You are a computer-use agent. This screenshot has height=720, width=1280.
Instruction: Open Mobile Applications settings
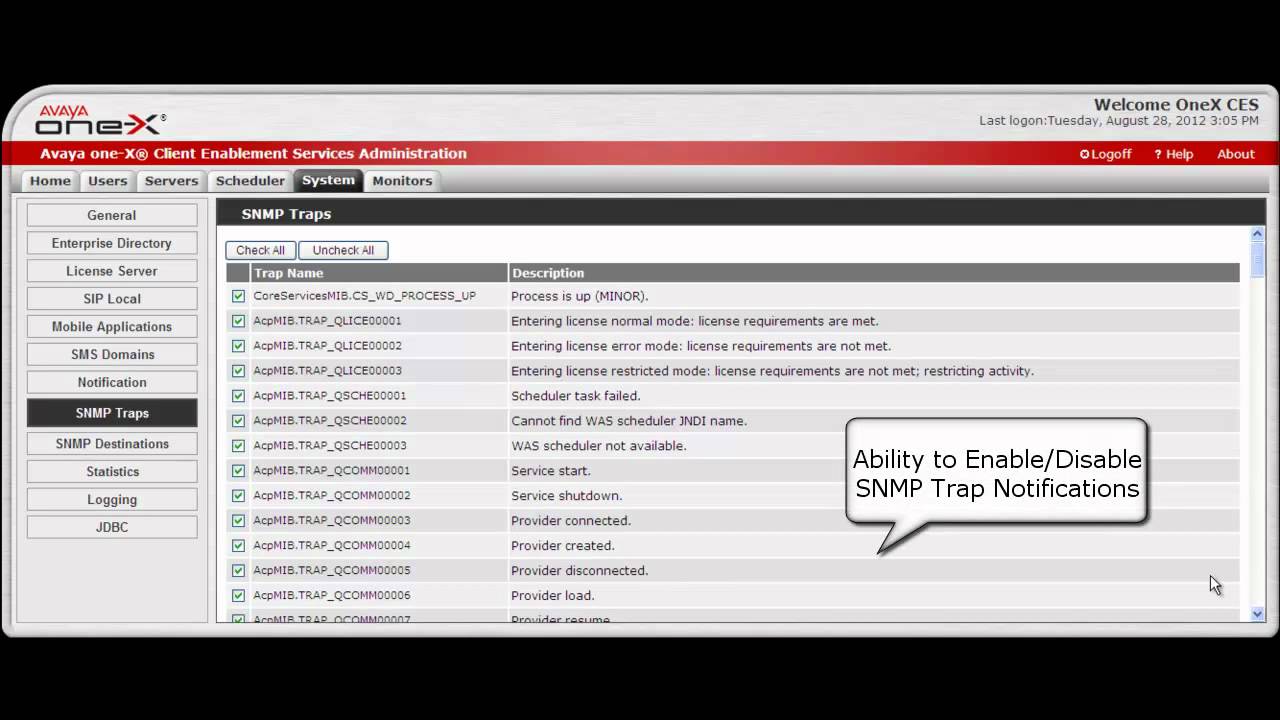click(112, 327)
